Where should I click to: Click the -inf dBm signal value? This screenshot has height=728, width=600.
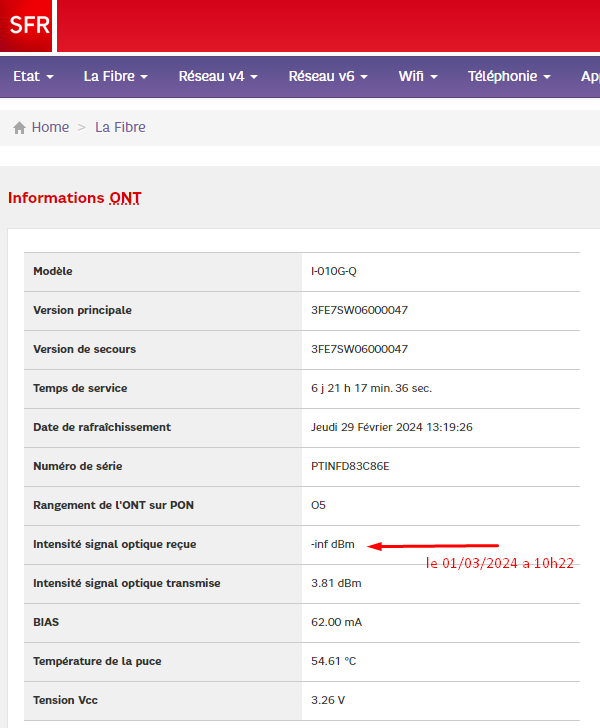[333, 544]
